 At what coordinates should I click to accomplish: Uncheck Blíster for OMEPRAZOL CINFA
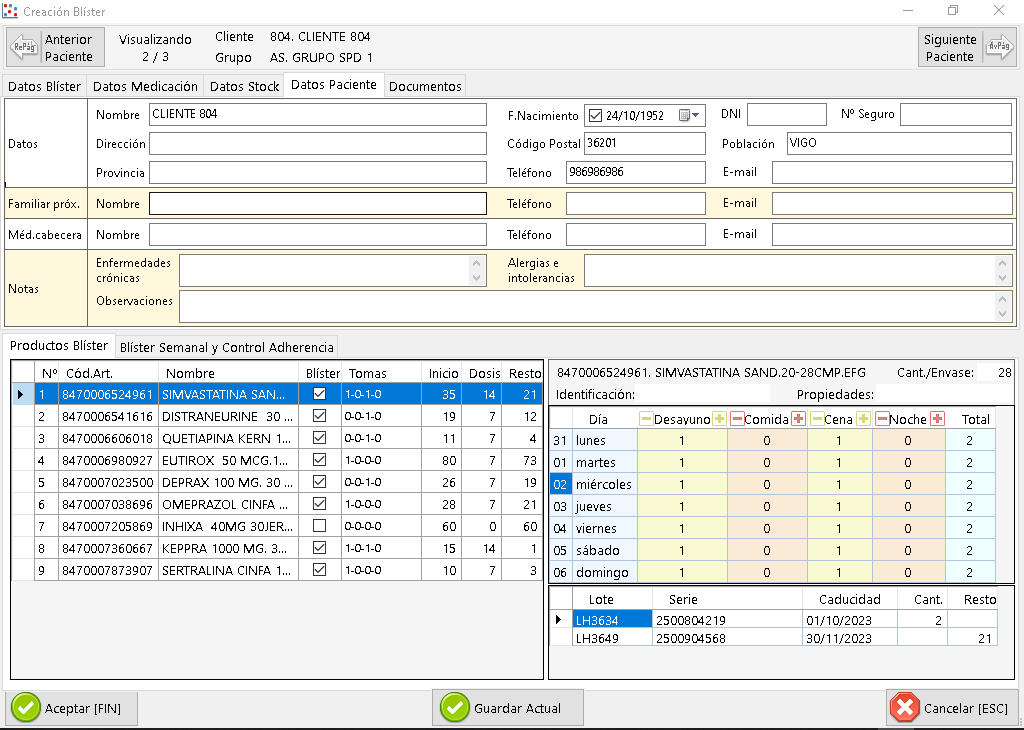tap(319, 503)
